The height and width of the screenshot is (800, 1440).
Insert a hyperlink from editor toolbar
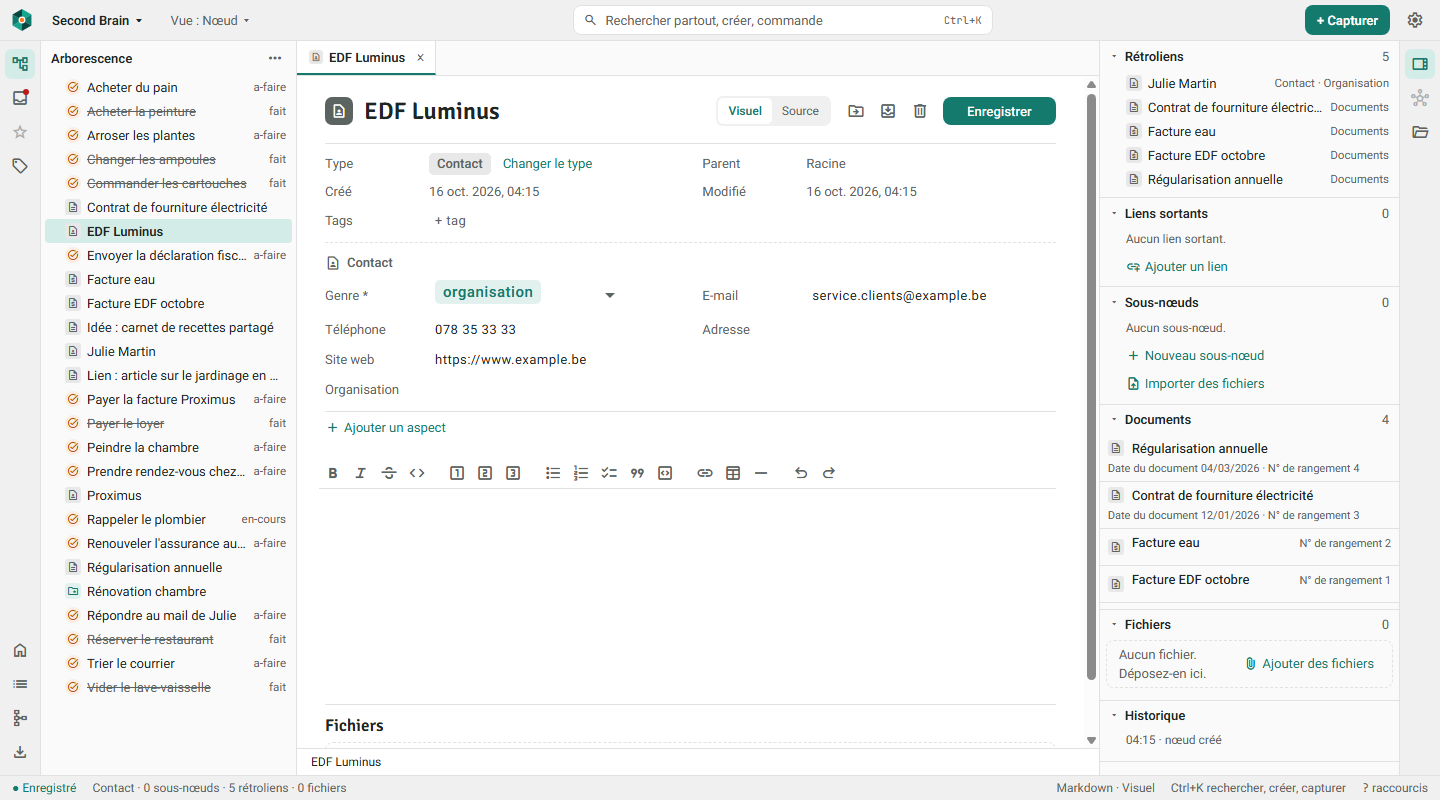[705, 473]
